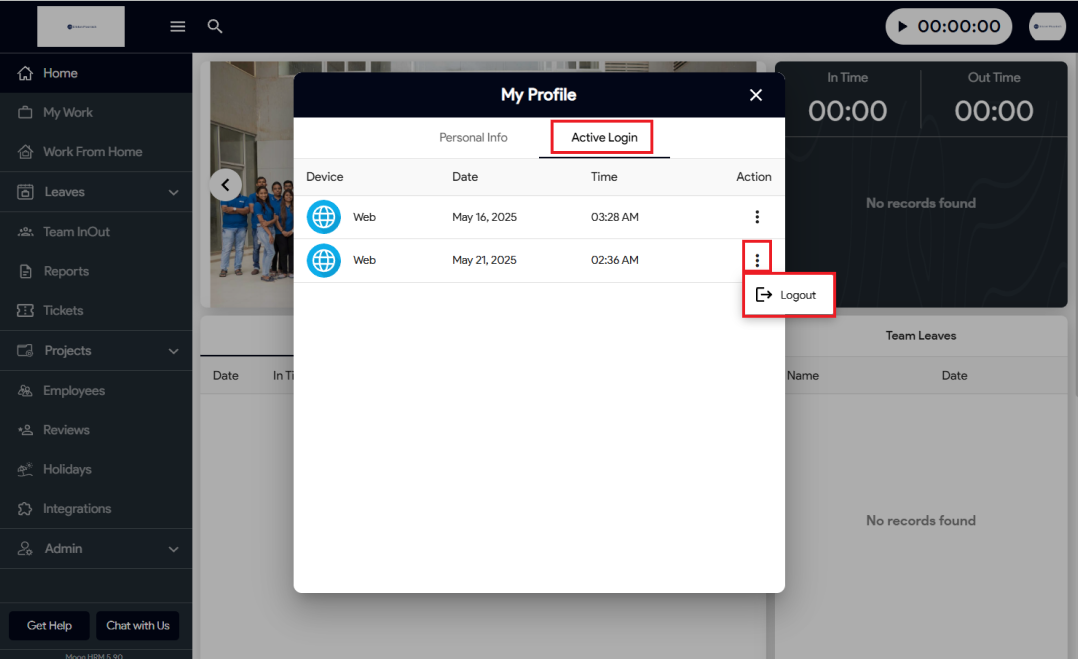Click globe icon of May 16 session
This screenshot has width=1078, height=659.
coord(323,217)
